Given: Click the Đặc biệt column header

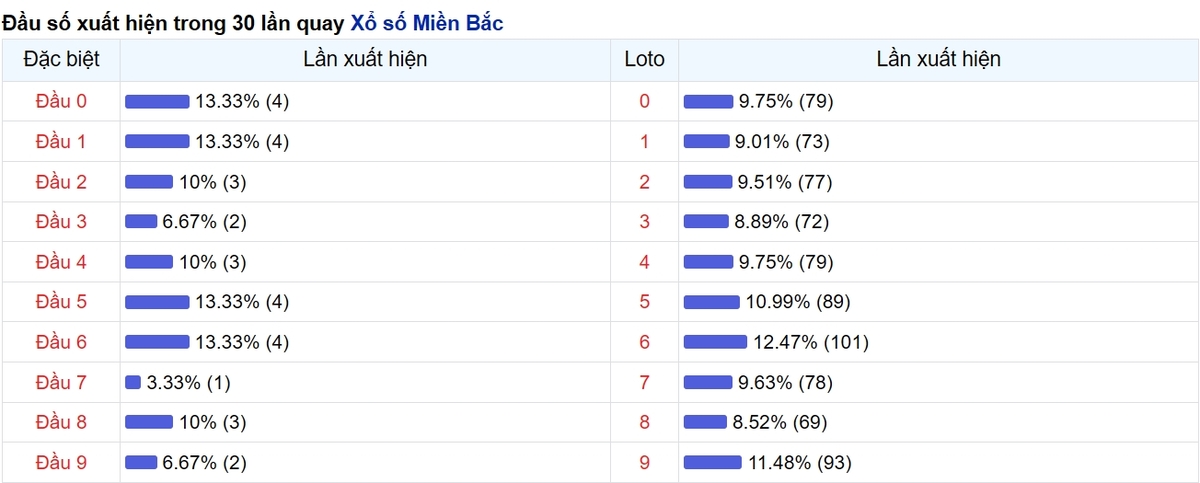Looking at the screenshot, I should tap(61, 59).
